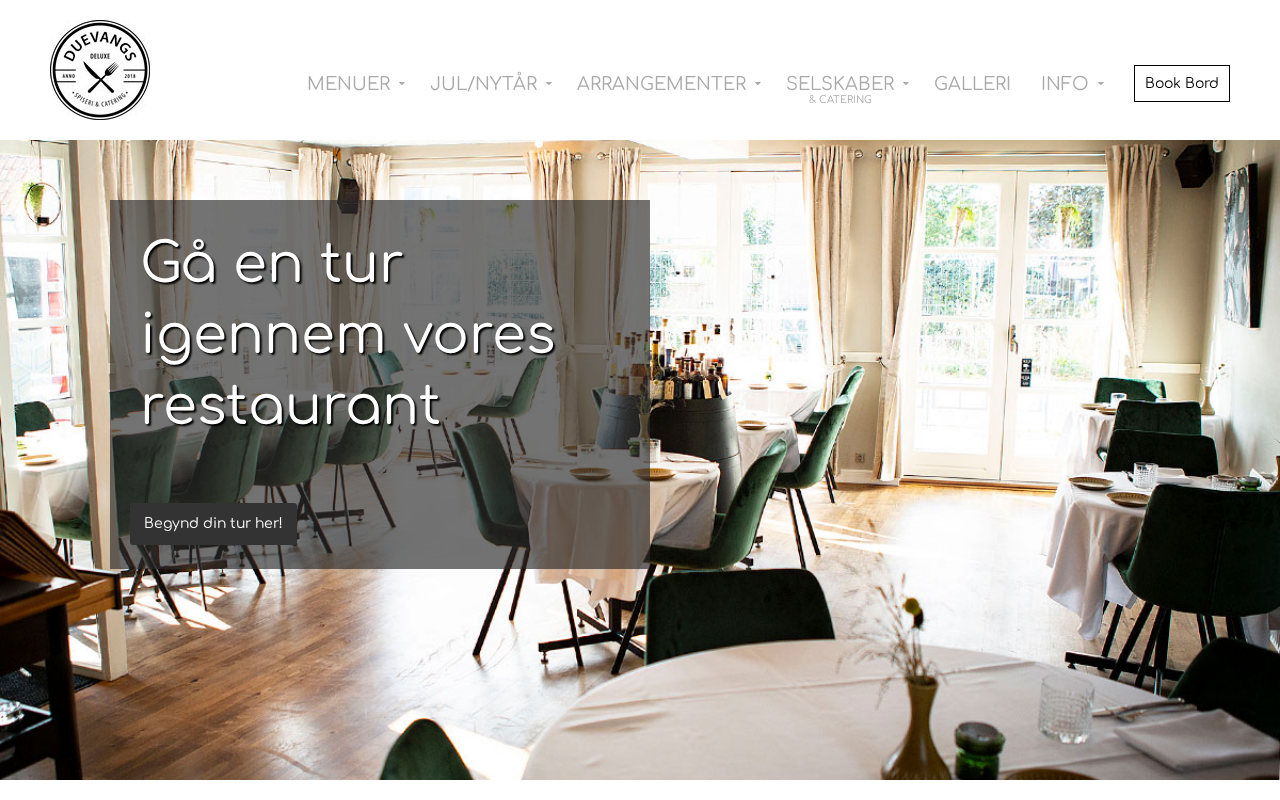The height and width of the screenshot is (800, 1280).
Task: Open the MENUER menu
Action: (x=348, y=84)
